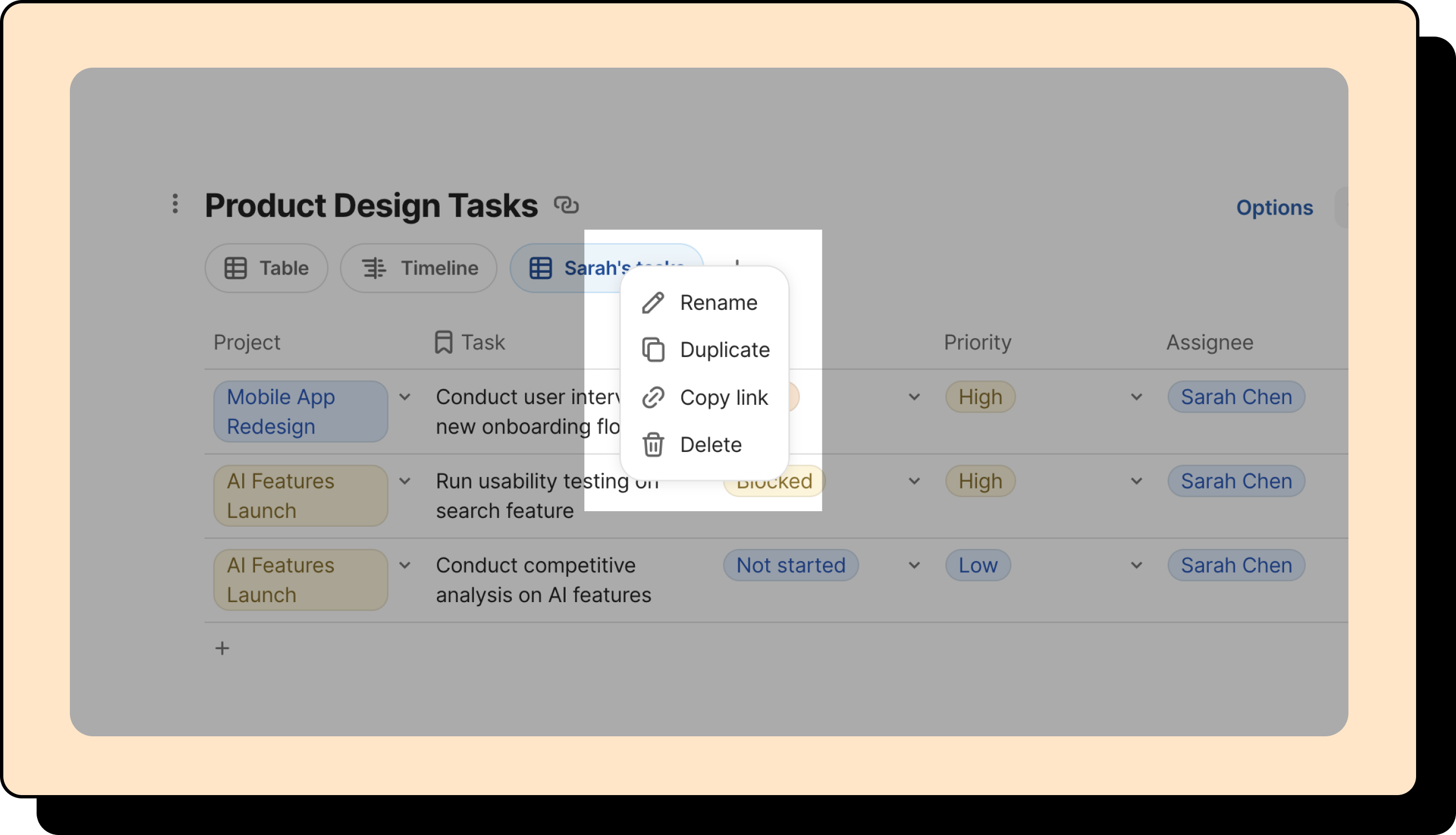1456x835 pixels.
Task: Switch to the Table view tab
Action: pyautogui.click(x=267, y=268)
